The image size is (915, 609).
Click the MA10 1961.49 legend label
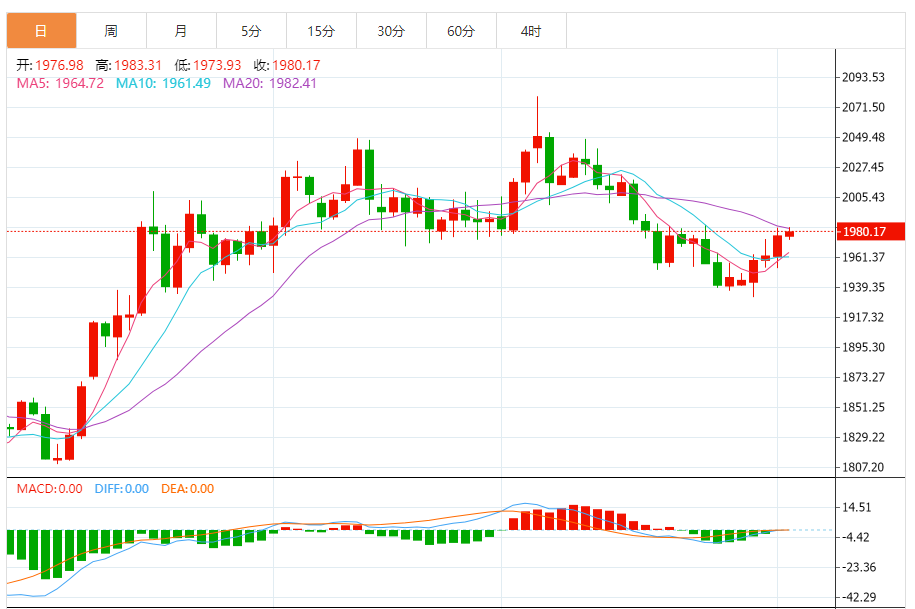pos(163,83)
